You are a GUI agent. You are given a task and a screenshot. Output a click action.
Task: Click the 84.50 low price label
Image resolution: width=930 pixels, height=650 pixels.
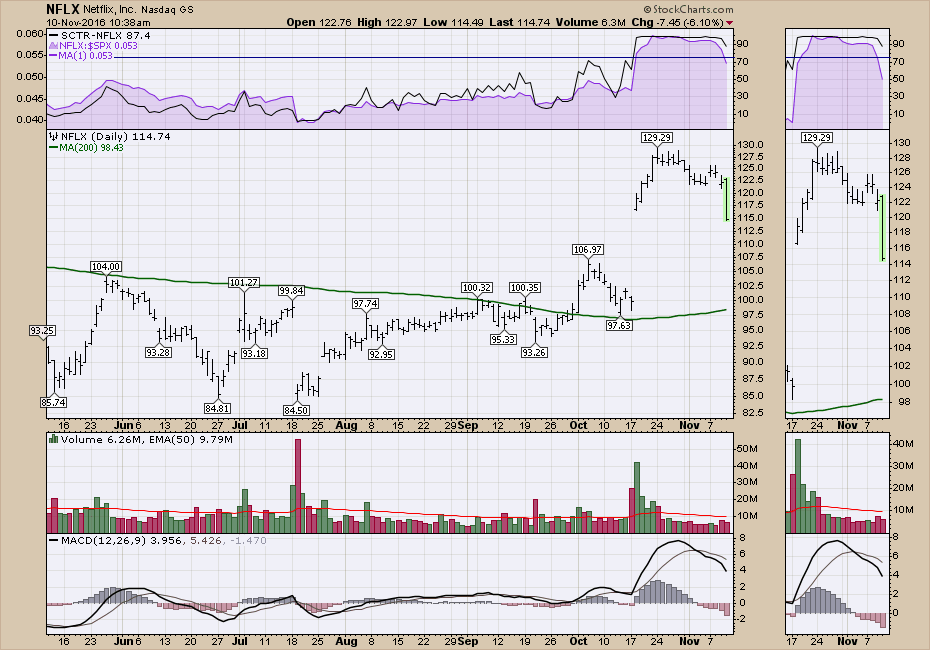[295, 410]
